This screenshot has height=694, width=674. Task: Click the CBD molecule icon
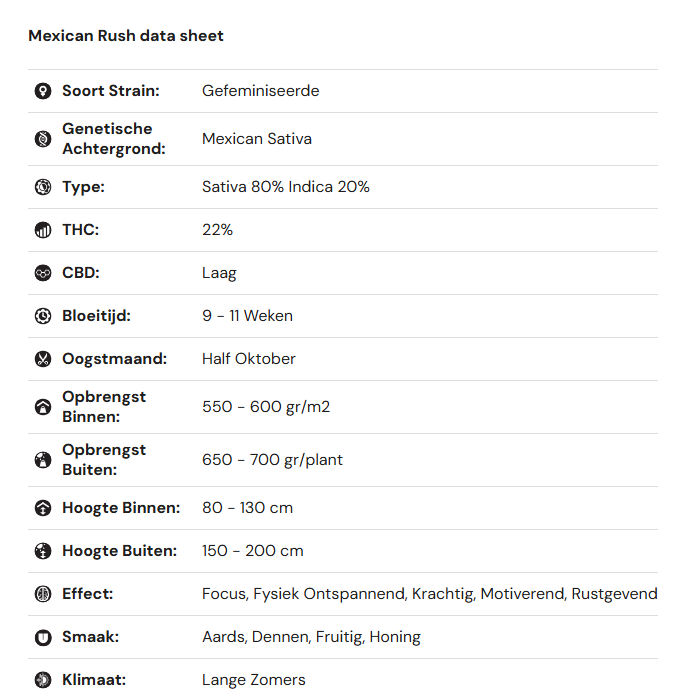click(43, 273)
